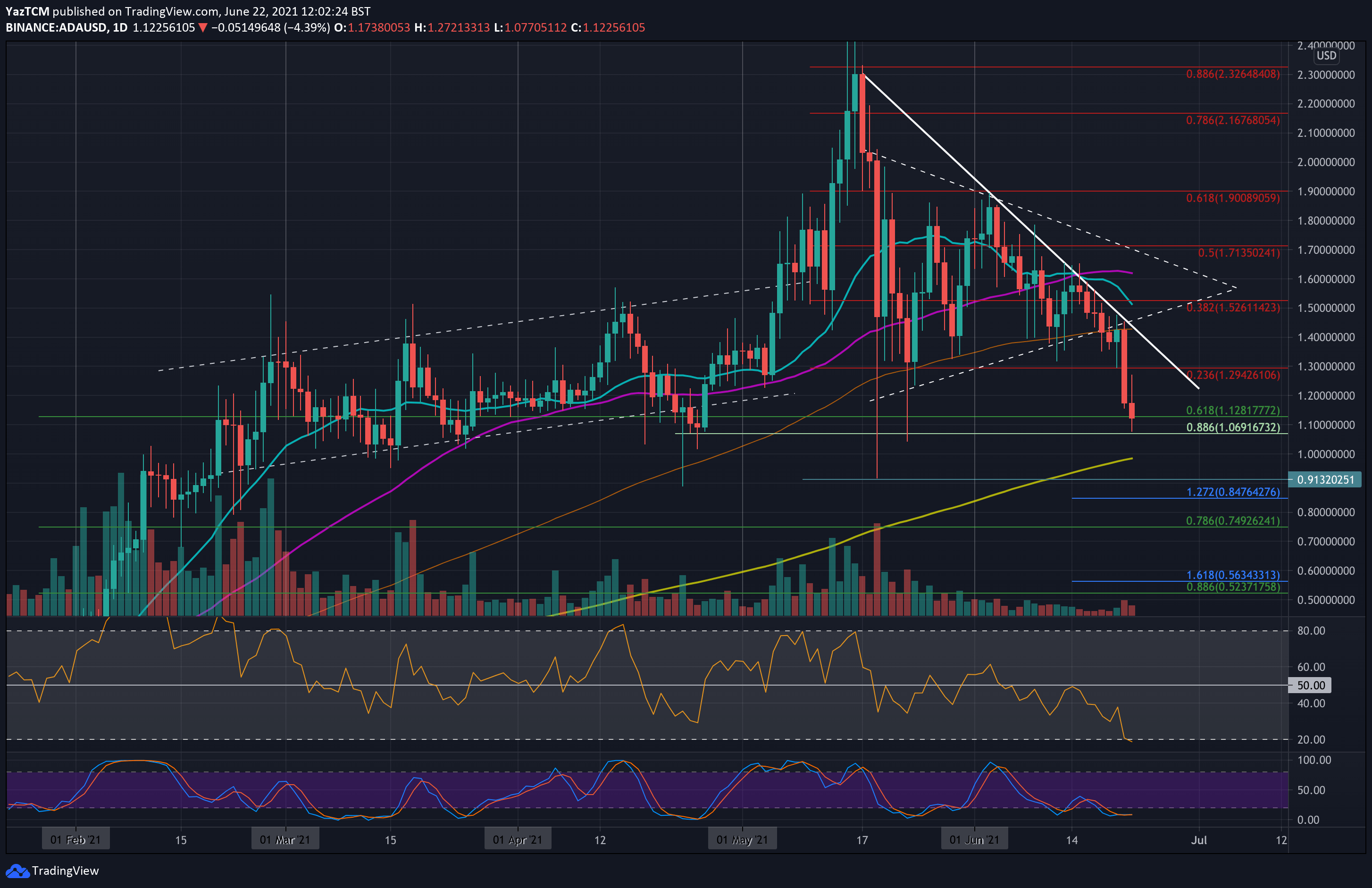Click the 14 date axis label
The height and width of the screenshot is (888, 1372).
(x=1071, y=840)
